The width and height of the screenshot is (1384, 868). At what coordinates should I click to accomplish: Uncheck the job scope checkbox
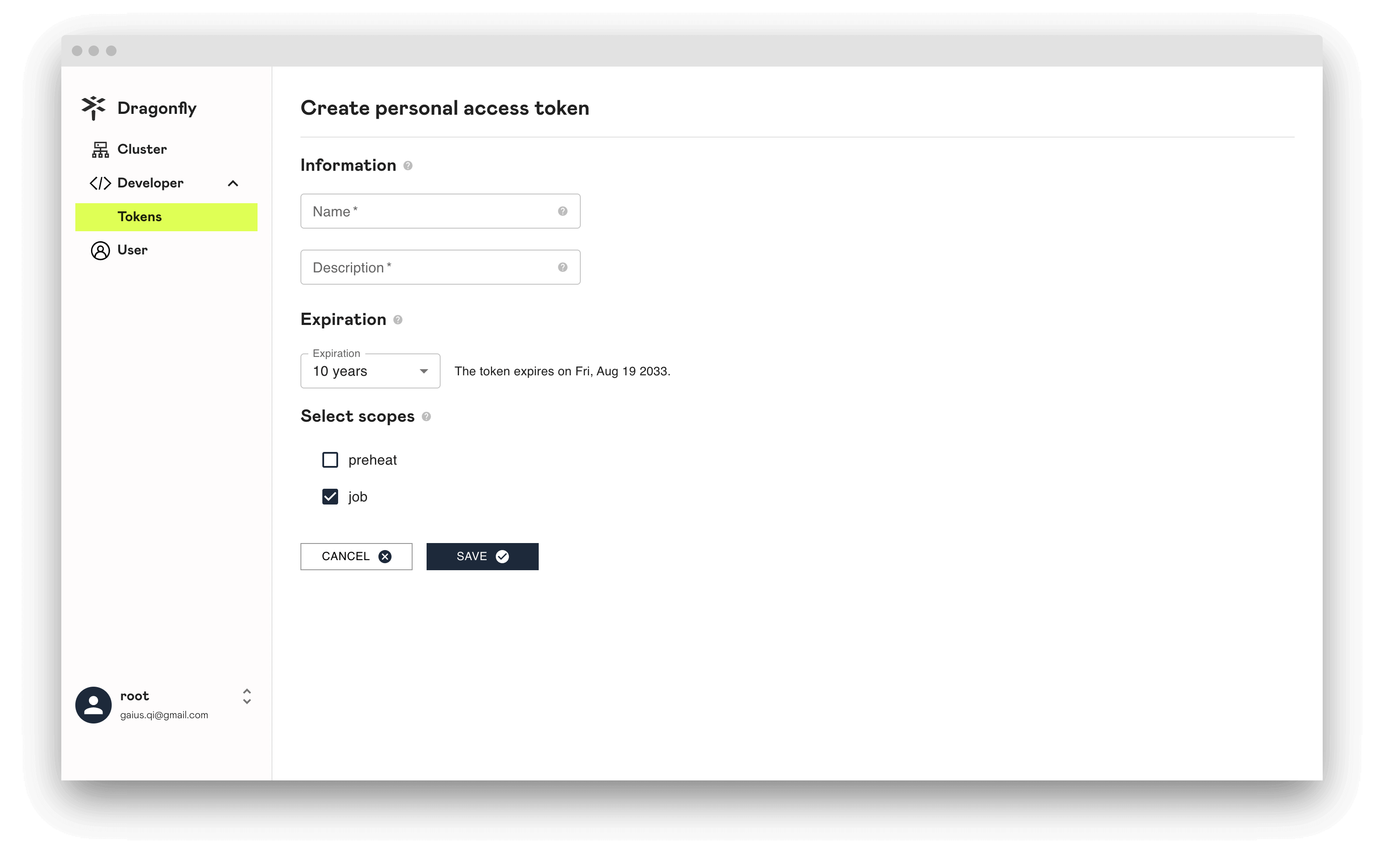330,497
